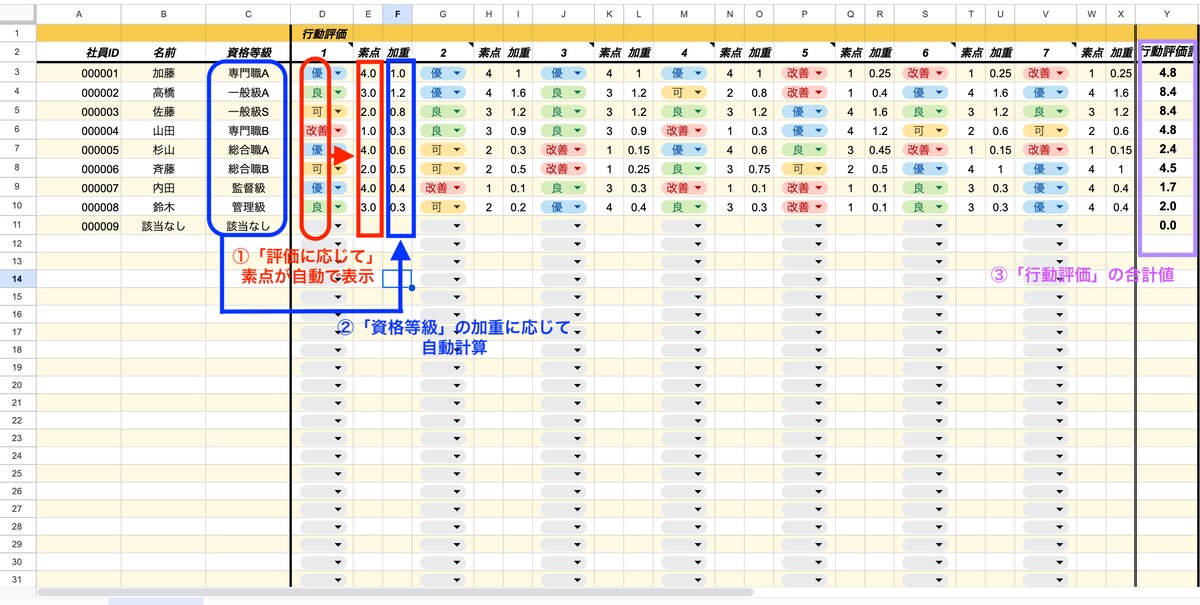Screen dimensions: 1200x605
Task: Select row 14 header number
Action: (17, 278)
